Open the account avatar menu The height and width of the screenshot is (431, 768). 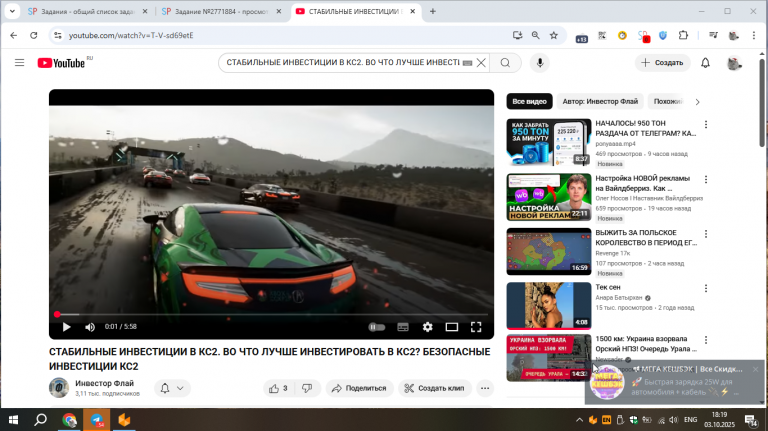(734, 63)
